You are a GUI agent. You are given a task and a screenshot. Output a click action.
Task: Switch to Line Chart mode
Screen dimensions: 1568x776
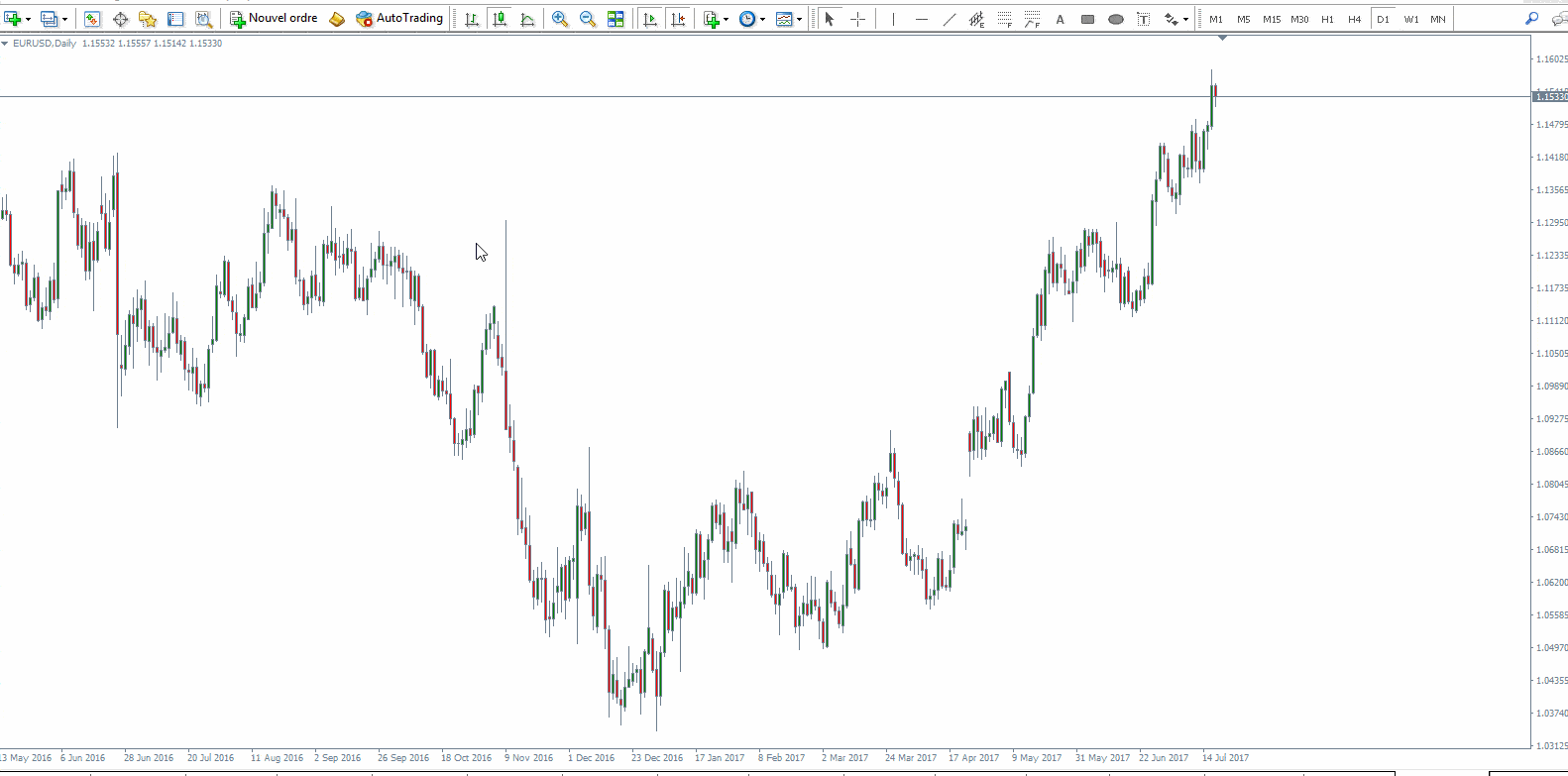click(527, 19)
